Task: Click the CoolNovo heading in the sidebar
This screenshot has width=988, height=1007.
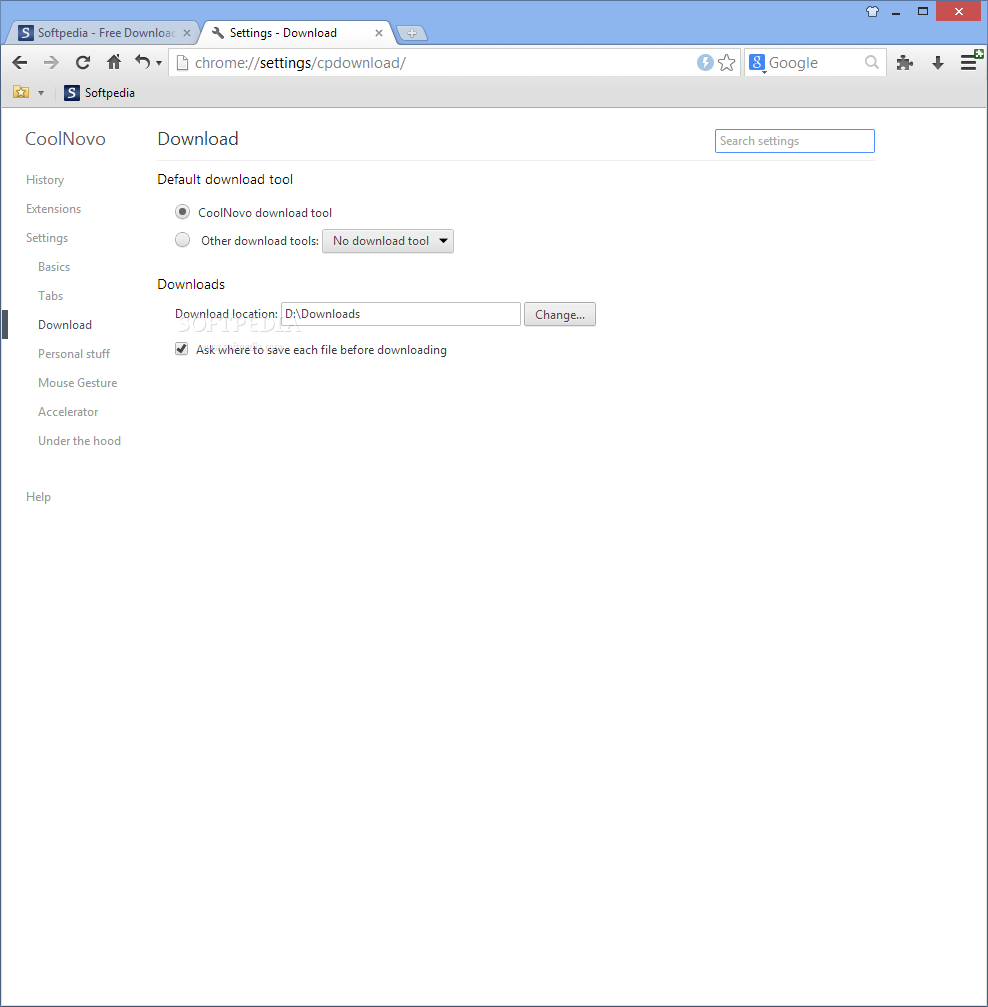Action: [66, 139]
